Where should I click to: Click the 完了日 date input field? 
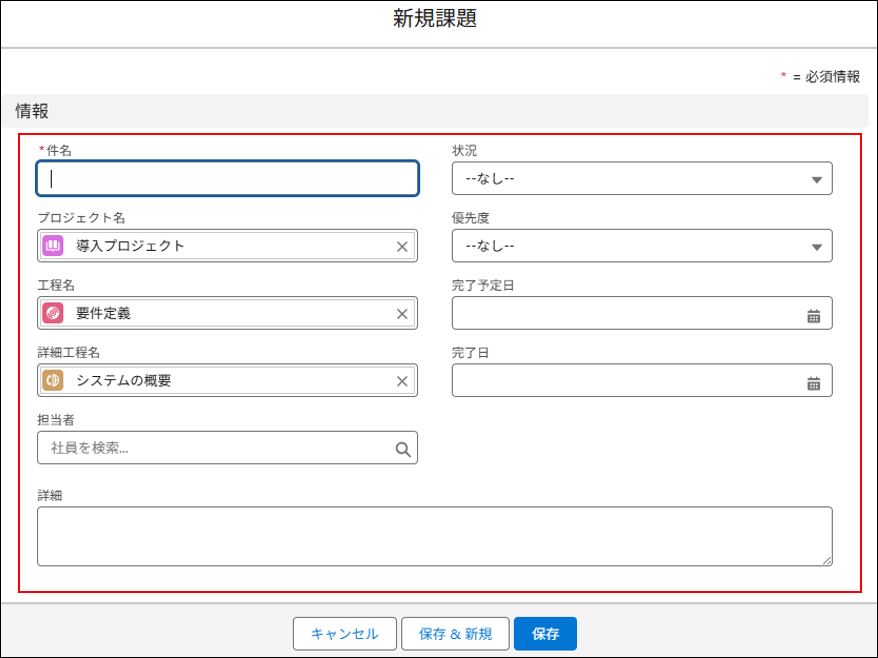[625, 381]
